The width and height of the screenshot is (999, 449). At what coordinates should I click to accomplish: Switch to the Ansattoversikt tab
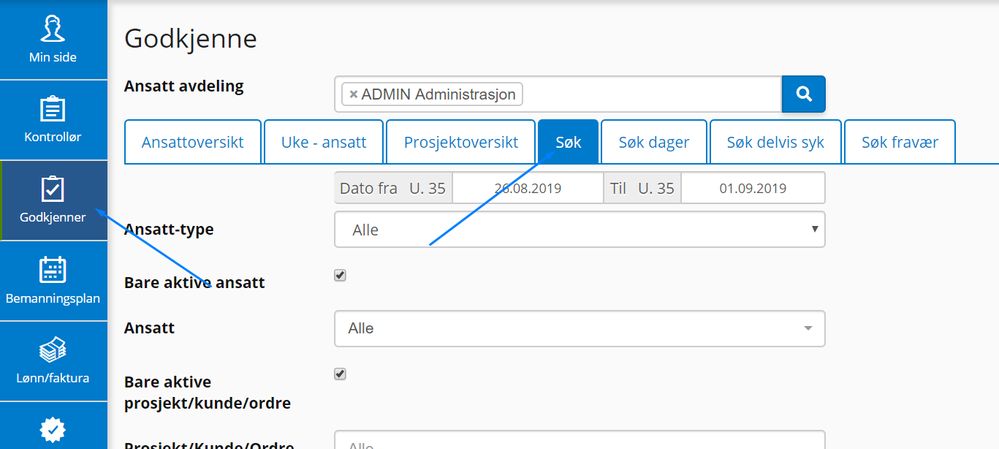pos(193,142)
